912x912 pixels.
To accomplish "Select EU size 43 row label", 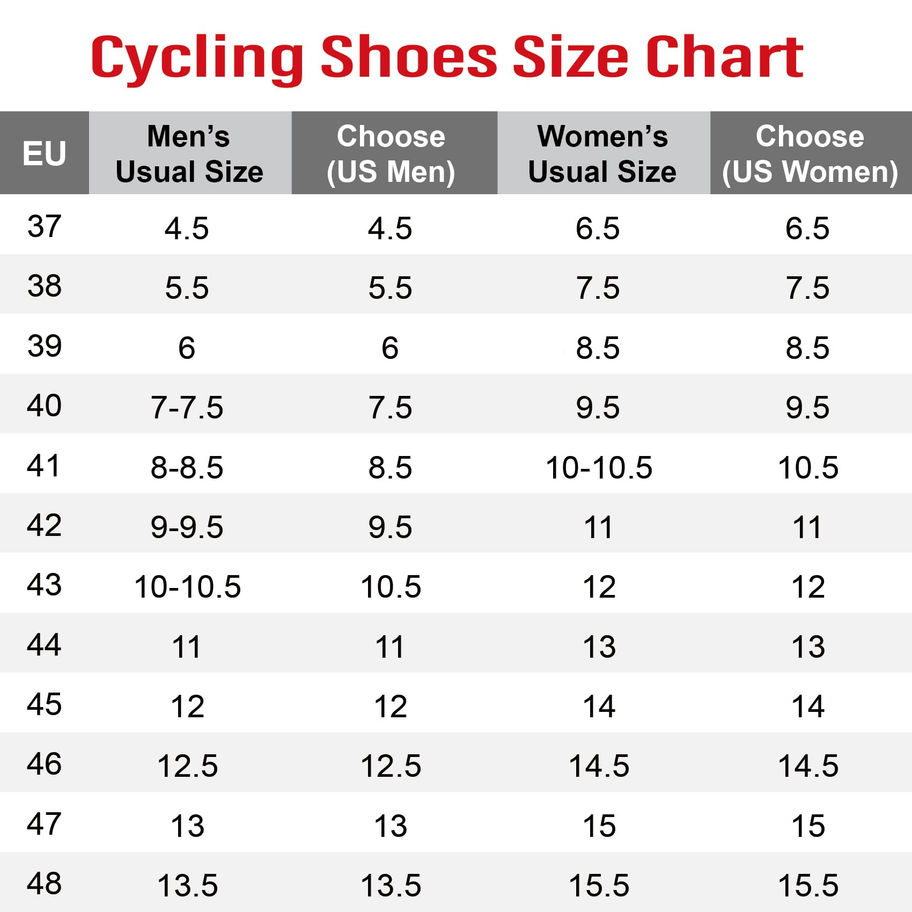I will (44, 585).
